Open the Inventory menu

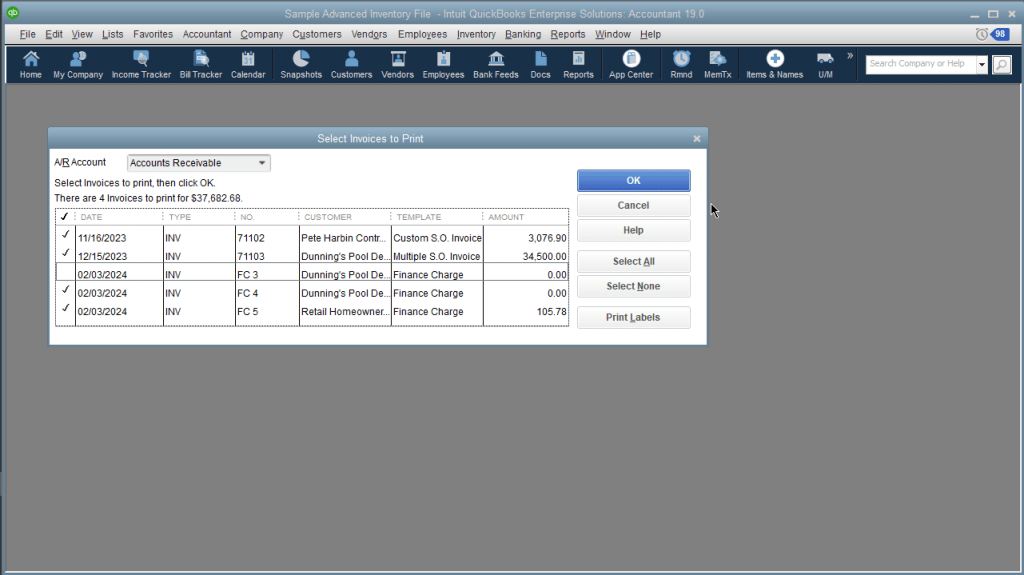pos(476,34)
